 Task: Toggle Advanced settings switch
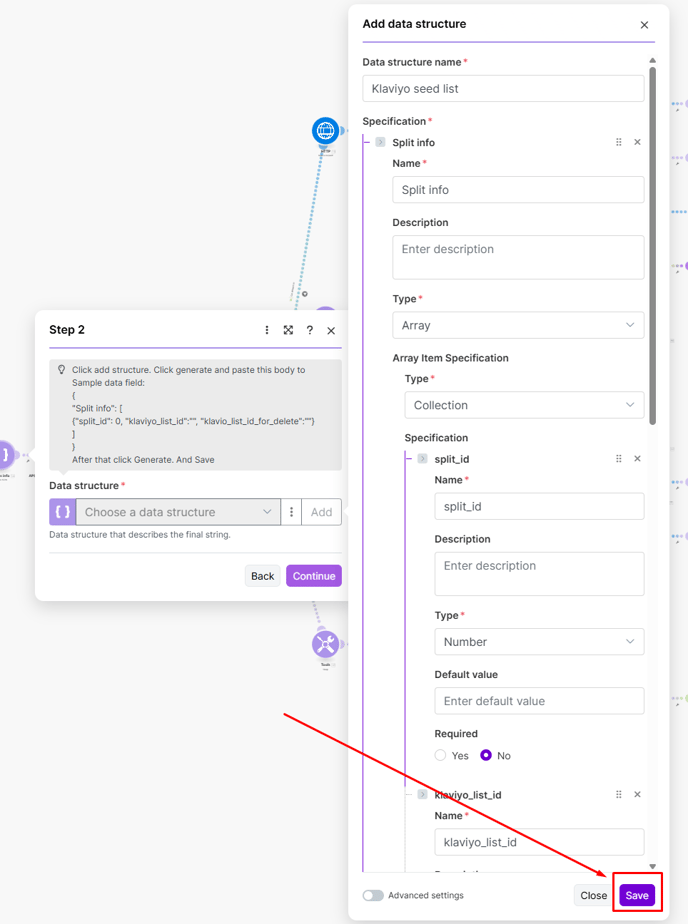click(x=373, y=895)
